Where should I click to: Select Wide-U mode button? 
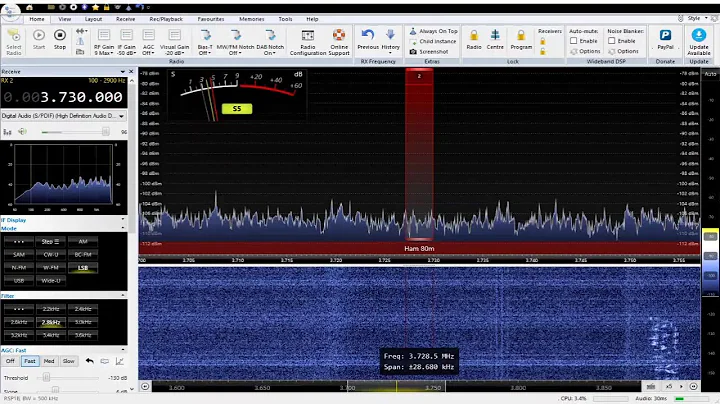(x=51, y=281)
